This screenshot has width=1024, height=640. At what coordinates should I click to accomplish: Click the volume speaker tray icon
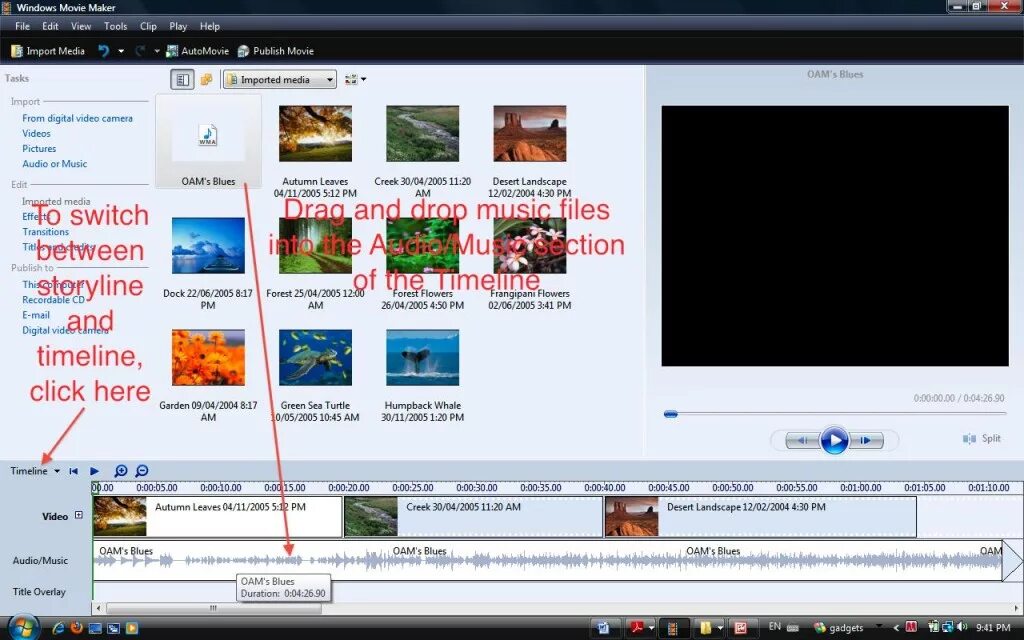click(x=961, y=628)
